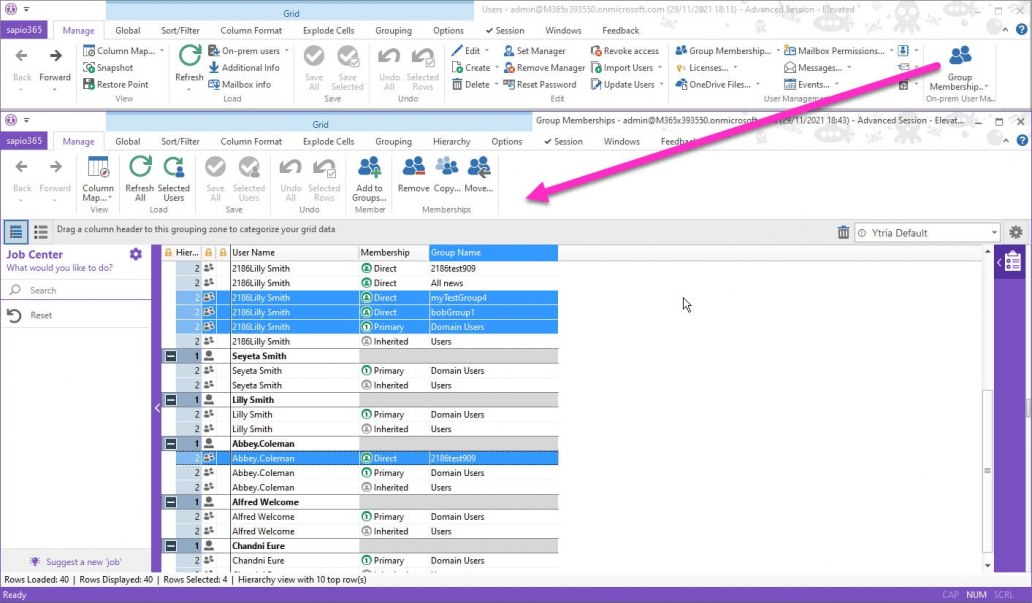Click Group Name column header
The image size is (1032, 603).
click(493, 253)
